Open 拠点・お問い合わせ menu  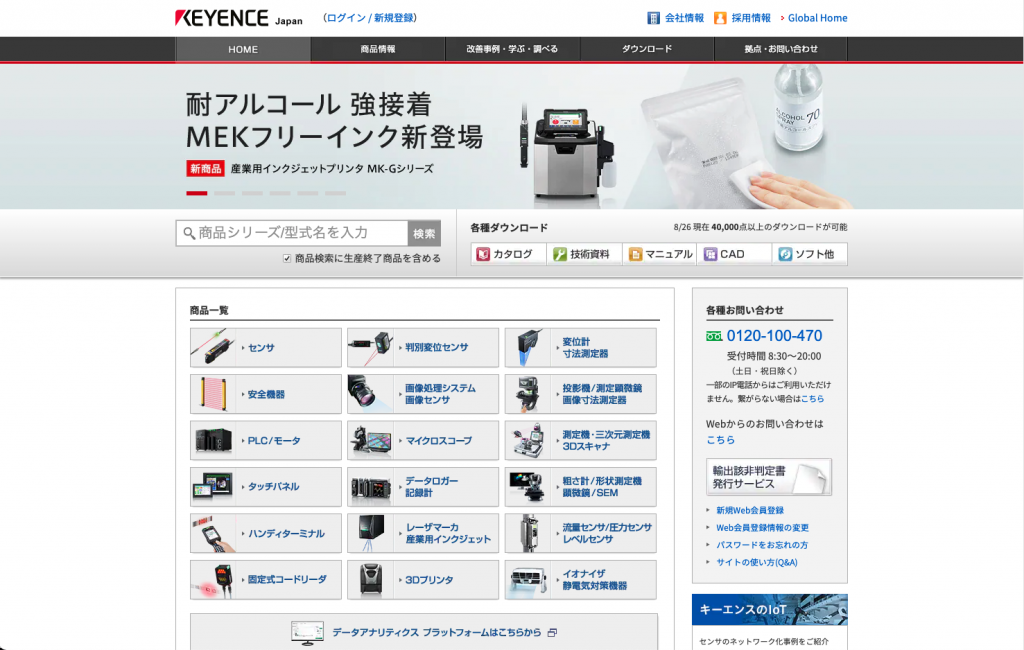(x=781, y=49)
